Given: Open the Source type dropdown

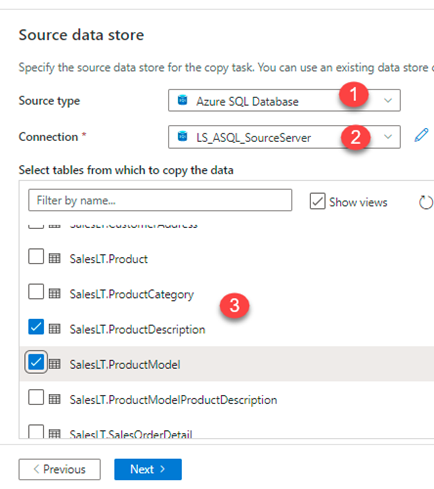Looking at the screenshot, I should pyautogui.click(x=284, y=100).
